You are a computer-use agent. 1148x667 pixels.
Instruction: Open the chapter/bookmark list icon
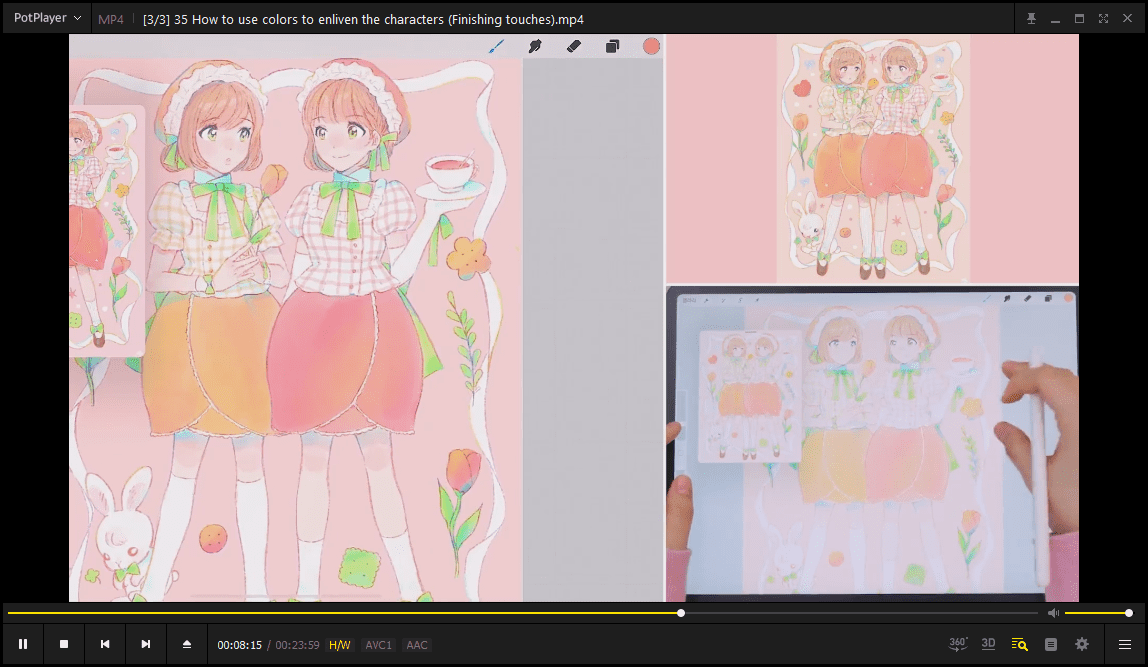[1051, 644]
